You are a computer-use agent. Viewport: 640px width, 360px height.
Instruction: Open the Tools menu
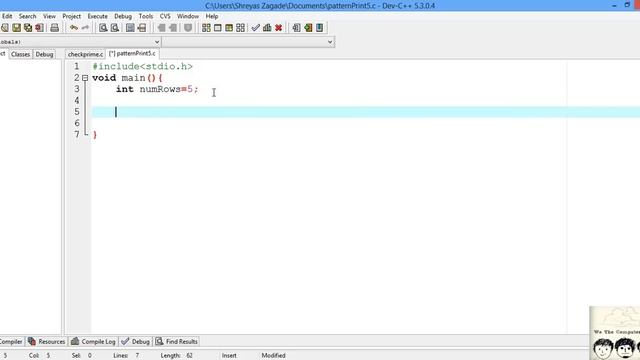click(146, 16)
